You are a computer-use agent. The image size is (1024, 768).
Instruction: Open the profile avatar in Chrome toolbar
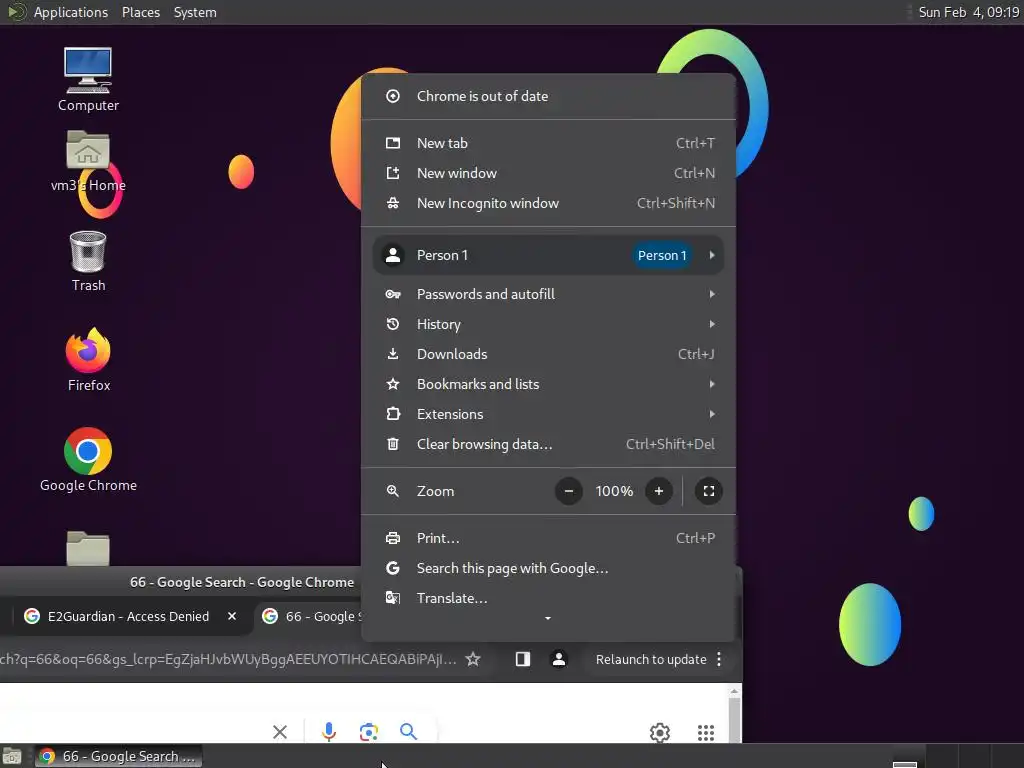(559, 660)
